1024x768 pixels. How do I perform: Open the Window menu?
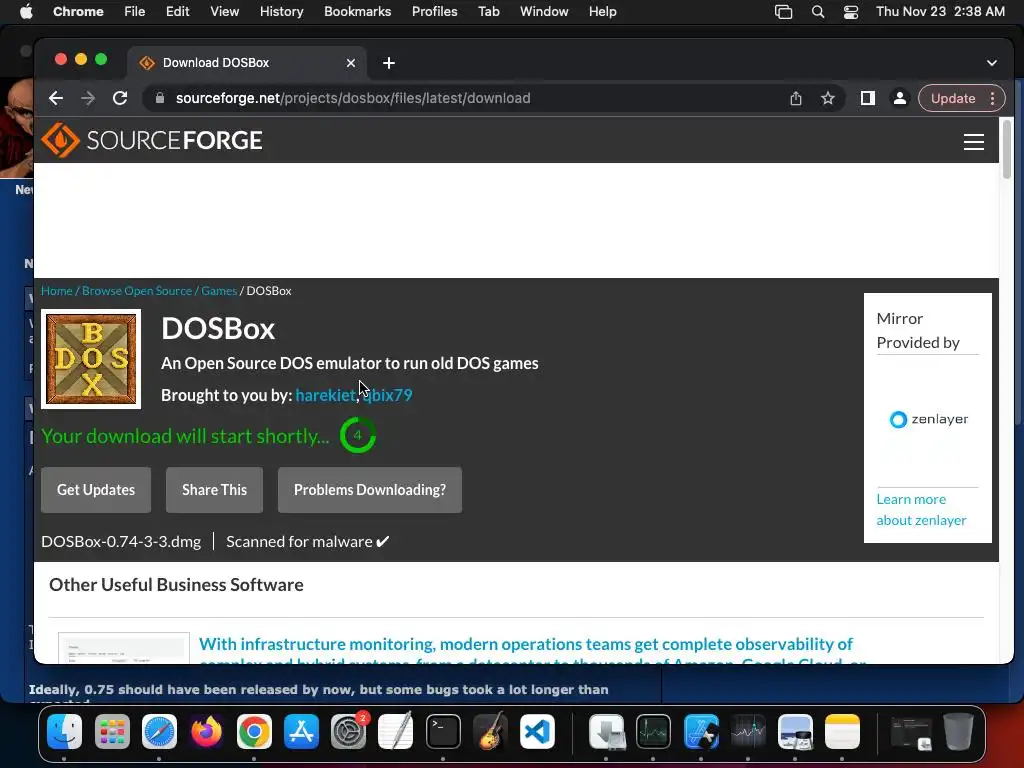(544, 12)
